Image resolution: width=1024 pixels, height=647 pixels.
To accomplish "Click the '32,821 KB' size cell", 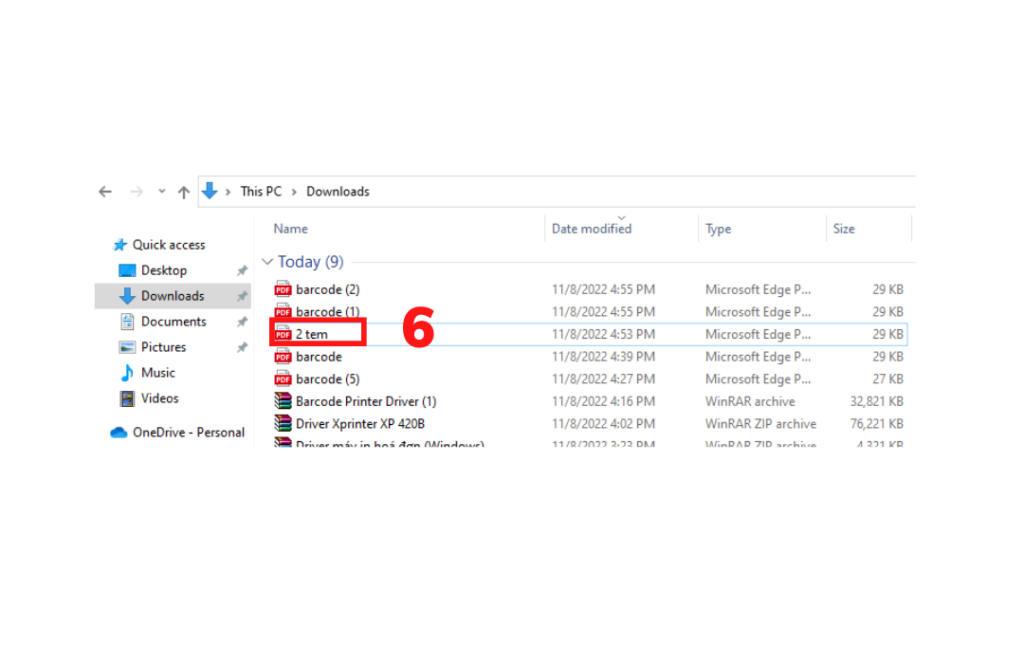I will pyautogui.click(x=876, y=402).
